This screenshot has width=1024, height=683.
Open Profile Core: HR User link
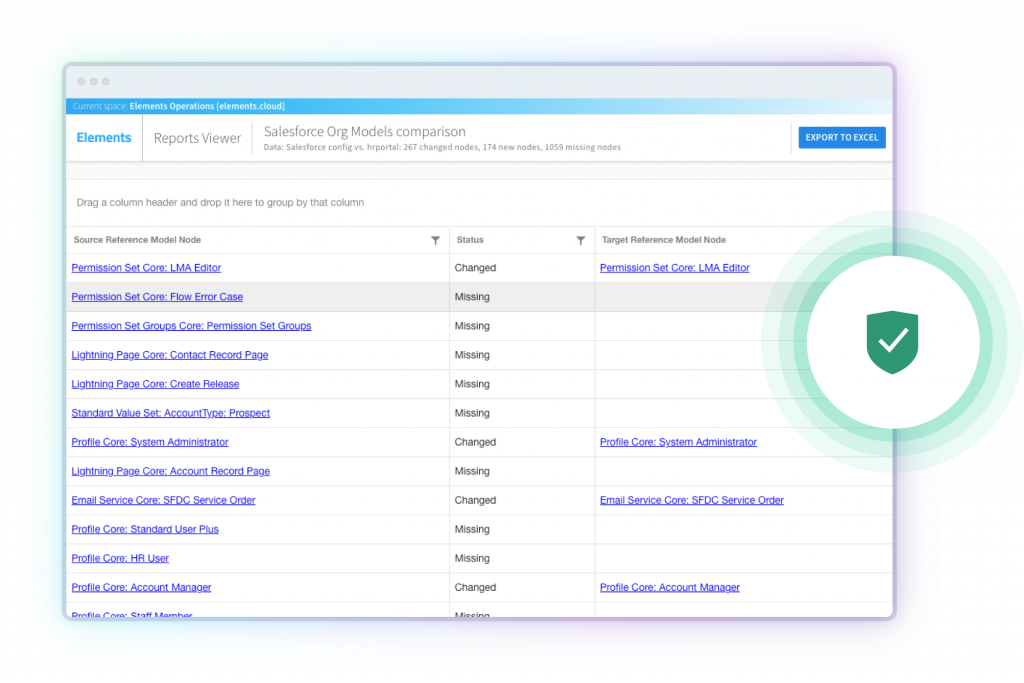click(120, 559)
